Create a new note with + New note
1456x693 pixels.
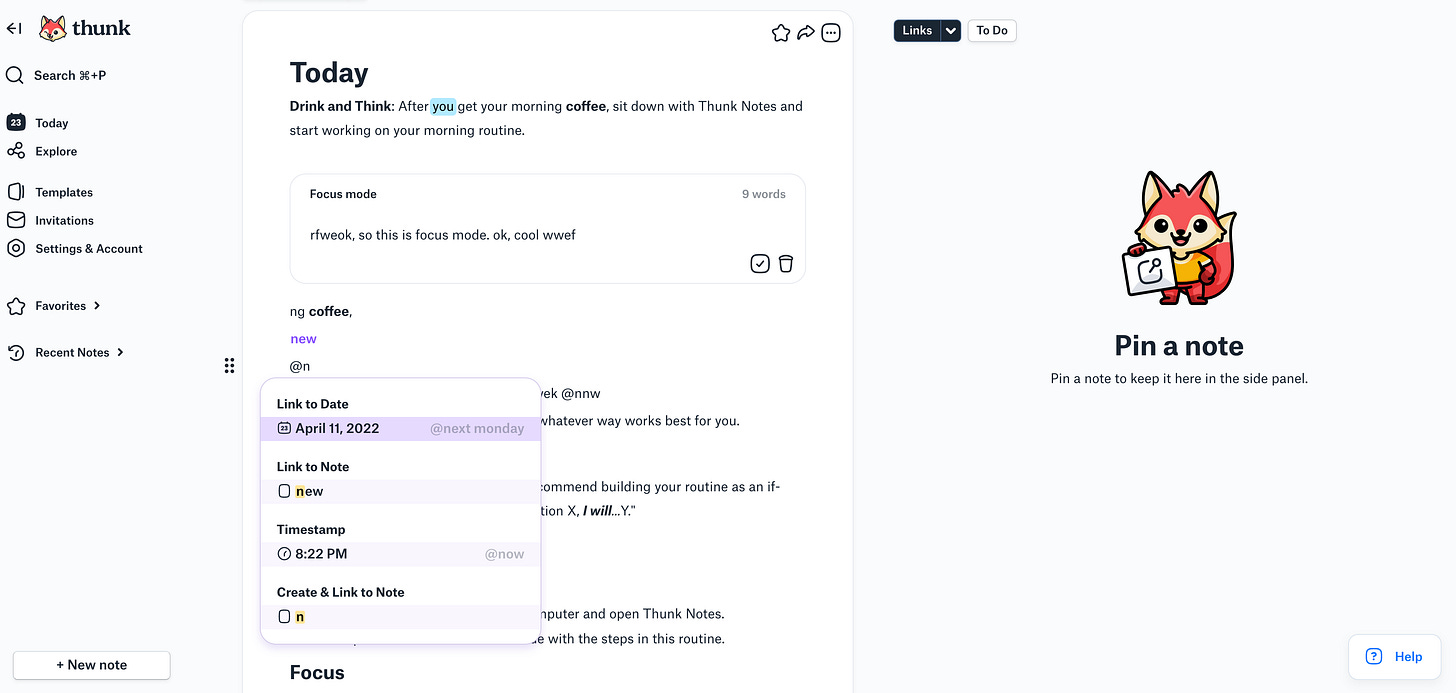[92, 665]
